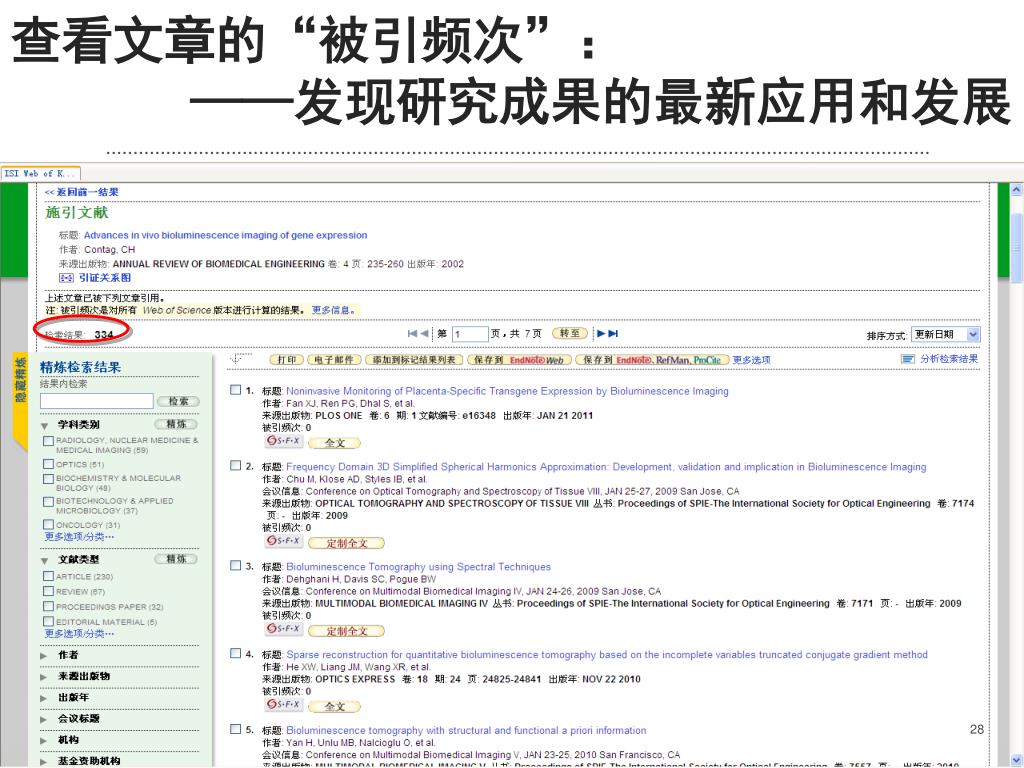Open the Noninvasive Monitoring of Placenta-Specific article link
1024x768 pixels.
507,391
